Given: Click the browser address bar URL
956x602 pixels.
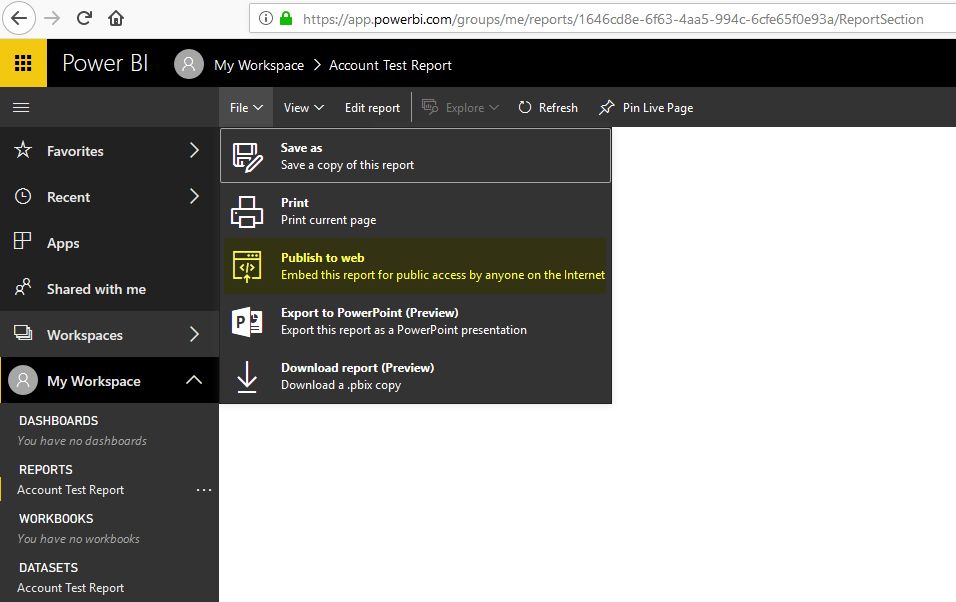Looking at the screenshot, I should tap(613, 19).
